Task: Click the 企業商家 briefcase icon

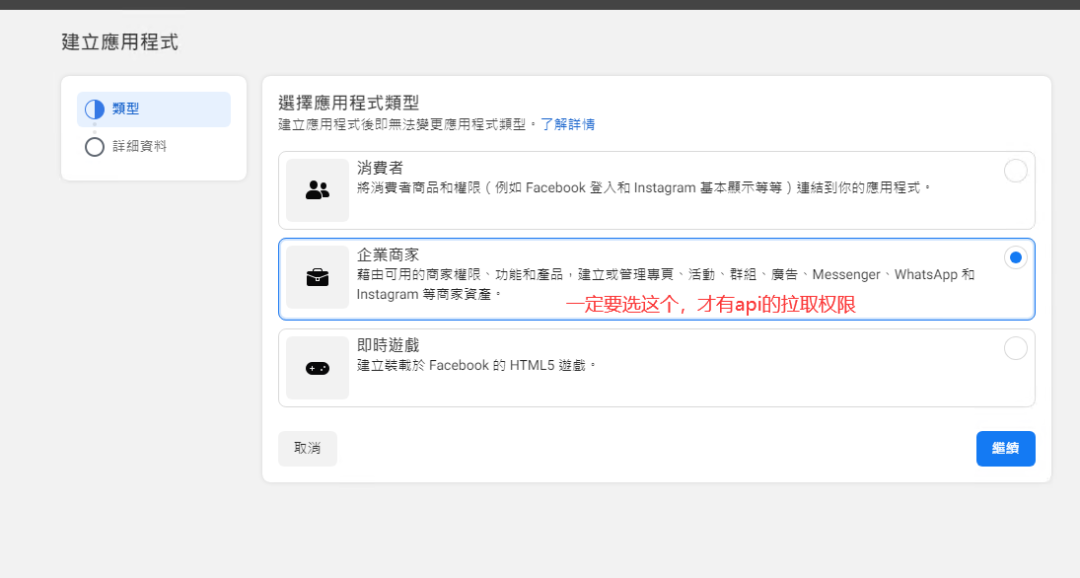Action: tap(318, 278)
